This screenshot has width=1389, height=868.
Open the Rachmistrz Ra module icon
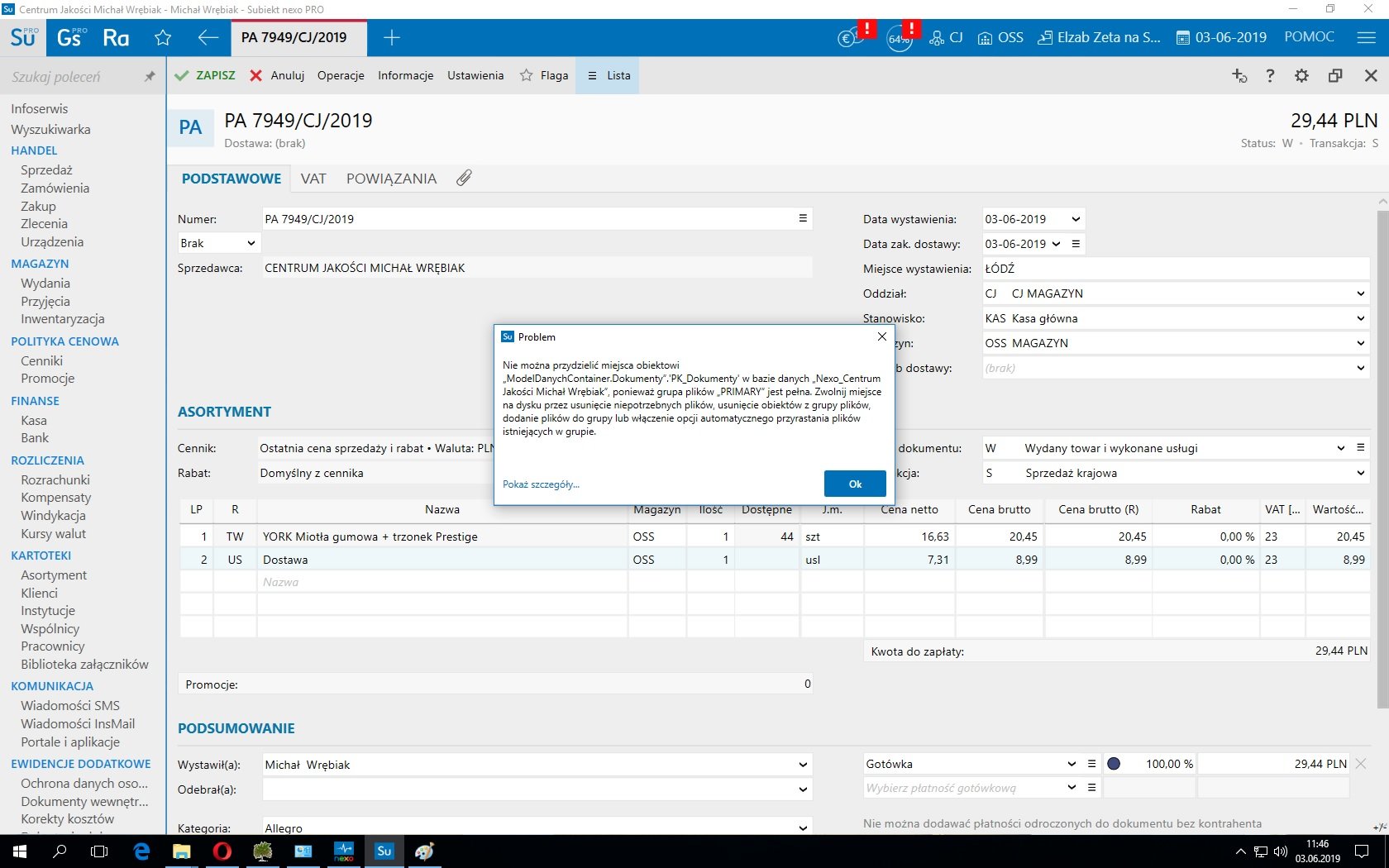[x=116, y=37]
